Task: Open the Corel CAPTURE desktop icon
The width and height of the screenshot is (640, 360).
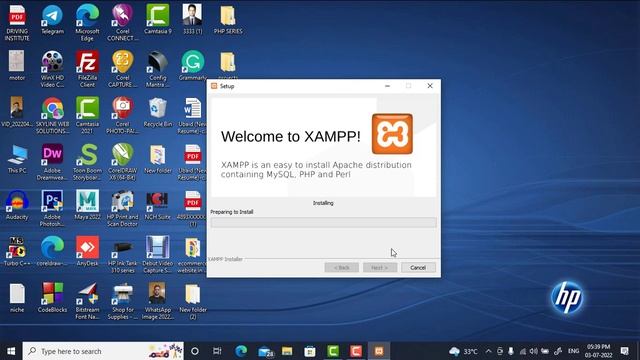Action: click(122, 69)
